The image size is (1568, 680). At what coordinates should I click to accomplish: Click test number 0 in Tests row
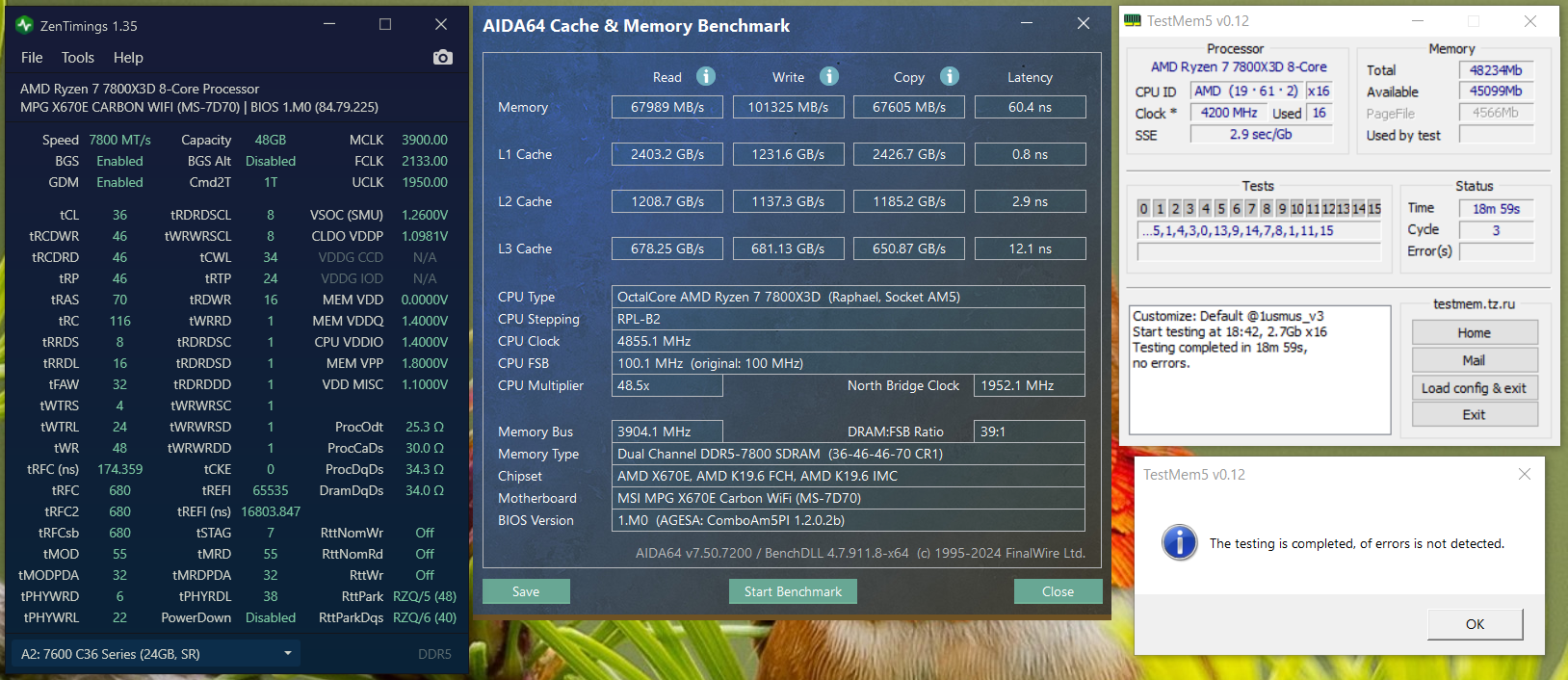pyautogui.click(x=1143, y=208)
